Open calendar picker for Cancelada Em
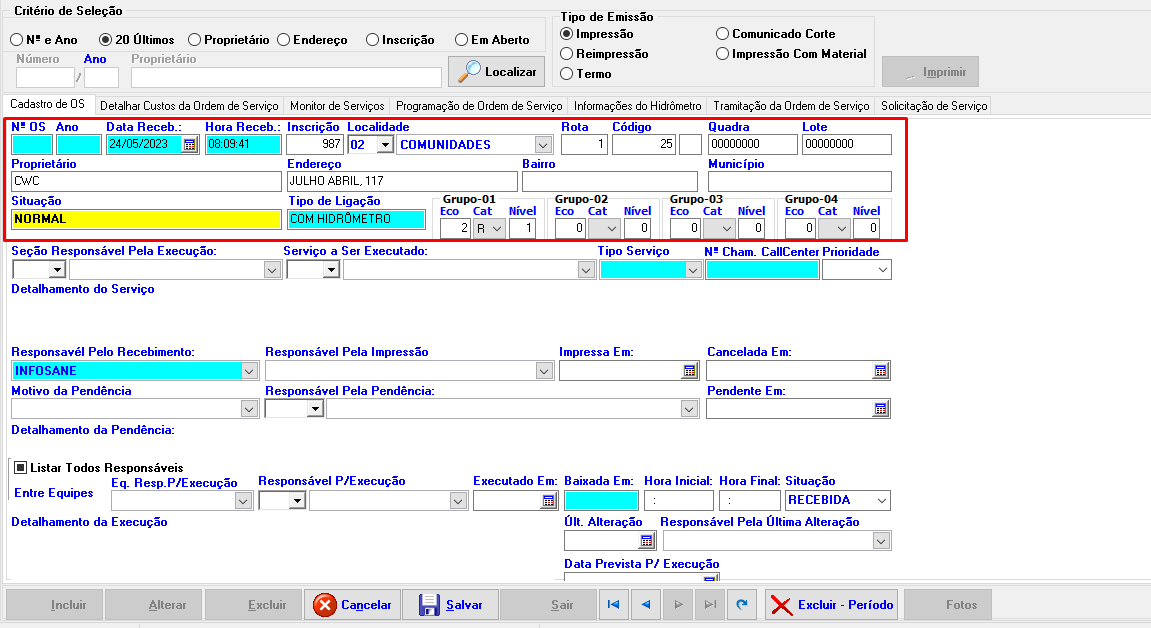Image resolution: width=1151 pixels, height=628 pixels. pyautogui.click(x=880, y=371)
